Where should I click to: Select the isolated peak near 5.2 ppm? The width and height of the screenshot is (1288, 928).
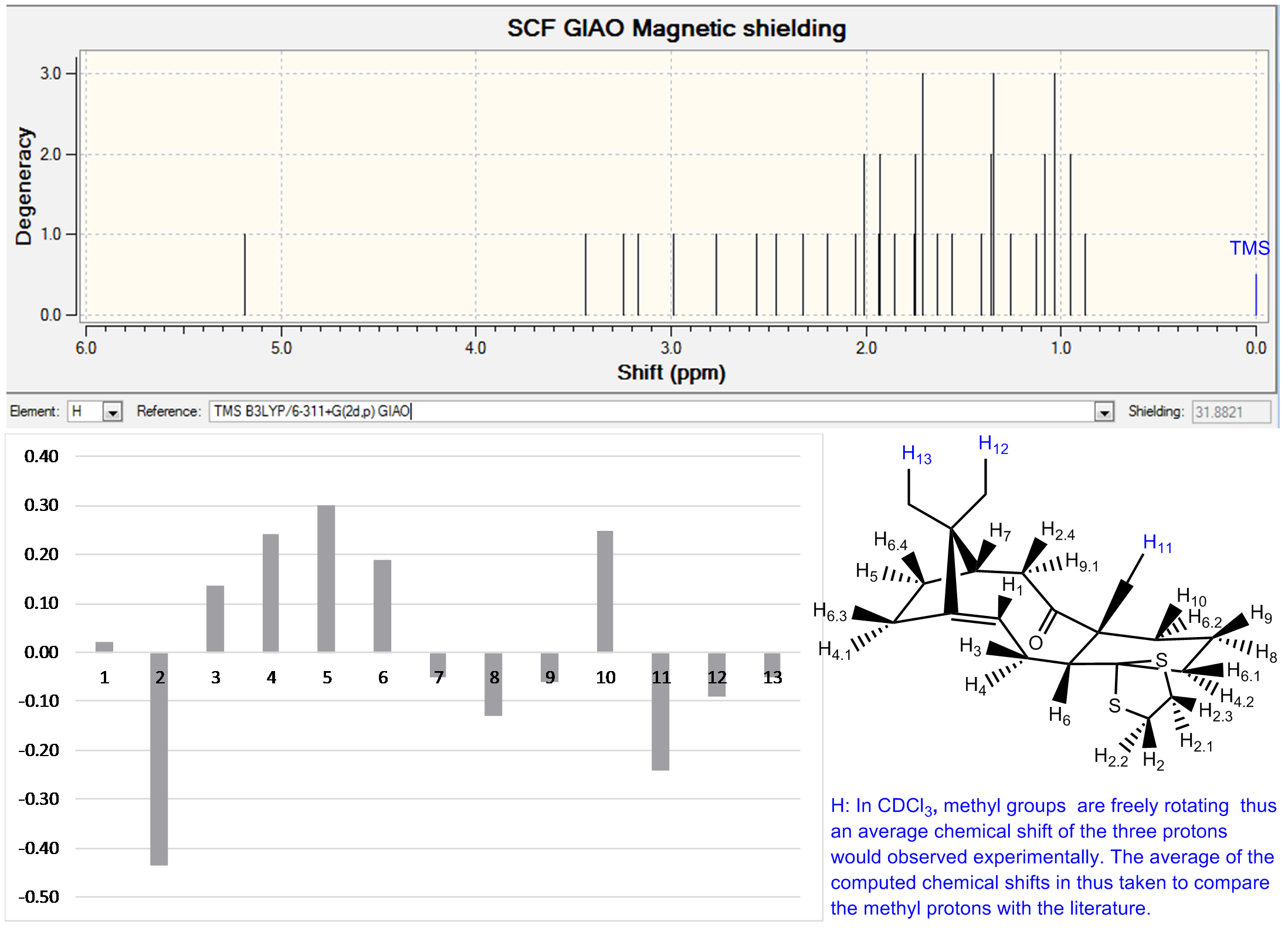coord(245,275)
